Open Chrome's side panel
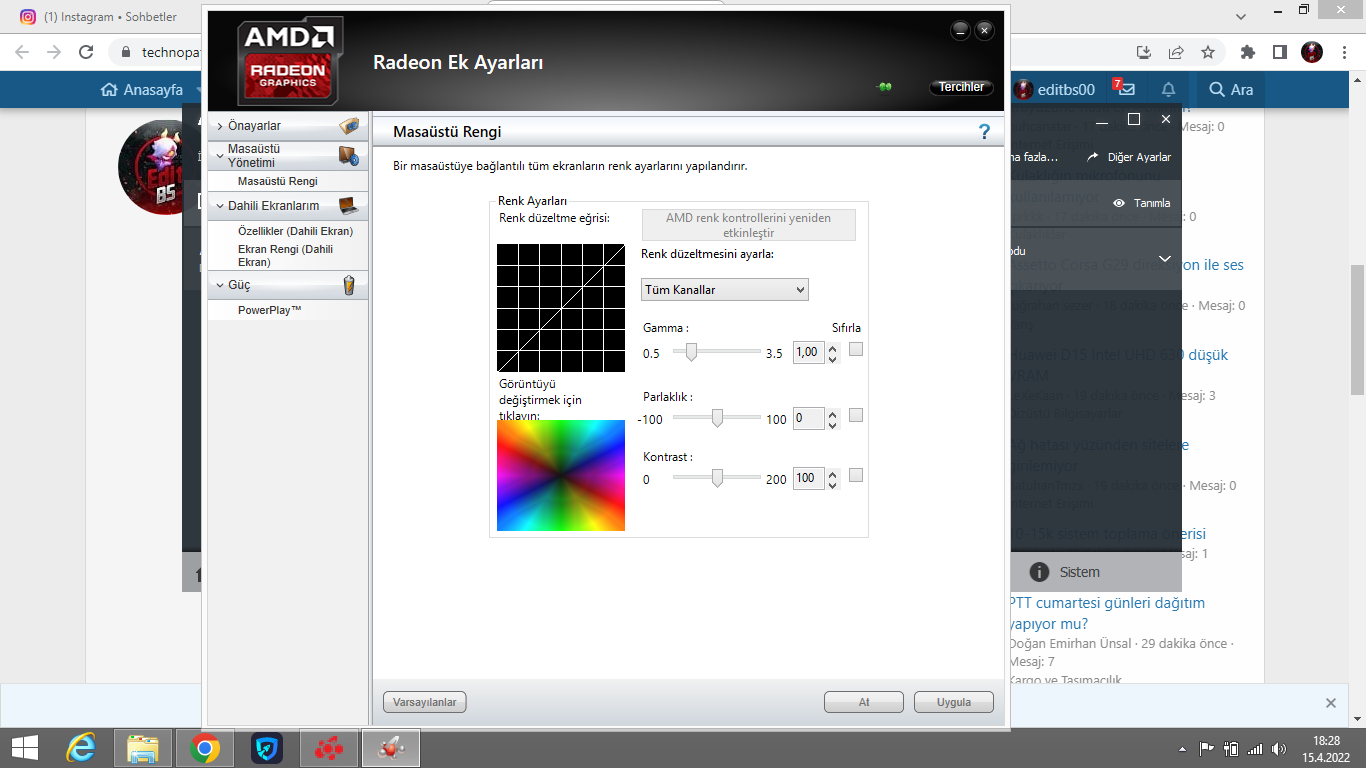Screen dimensions: 1366x768 (x=1279, y=52)
